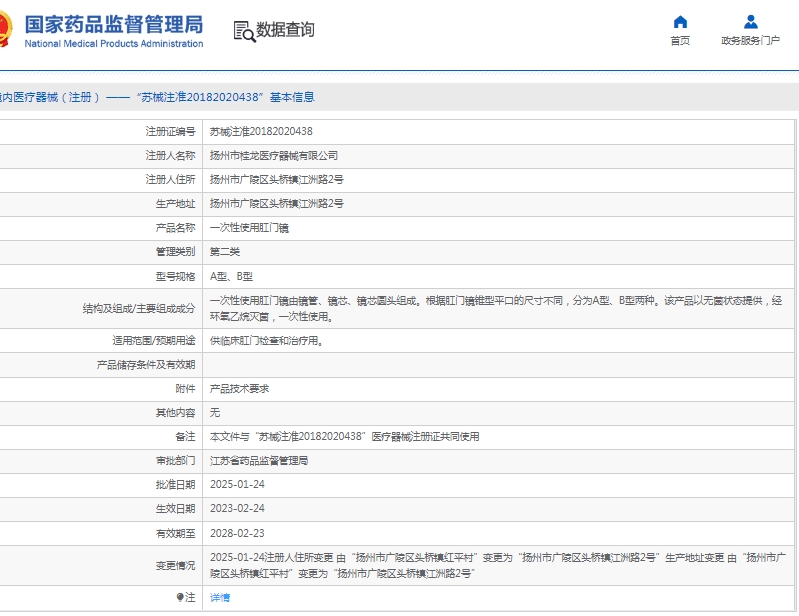Screen dimensions: 799x616
Task: Click 其他内容 value 无
Action: 215,413
